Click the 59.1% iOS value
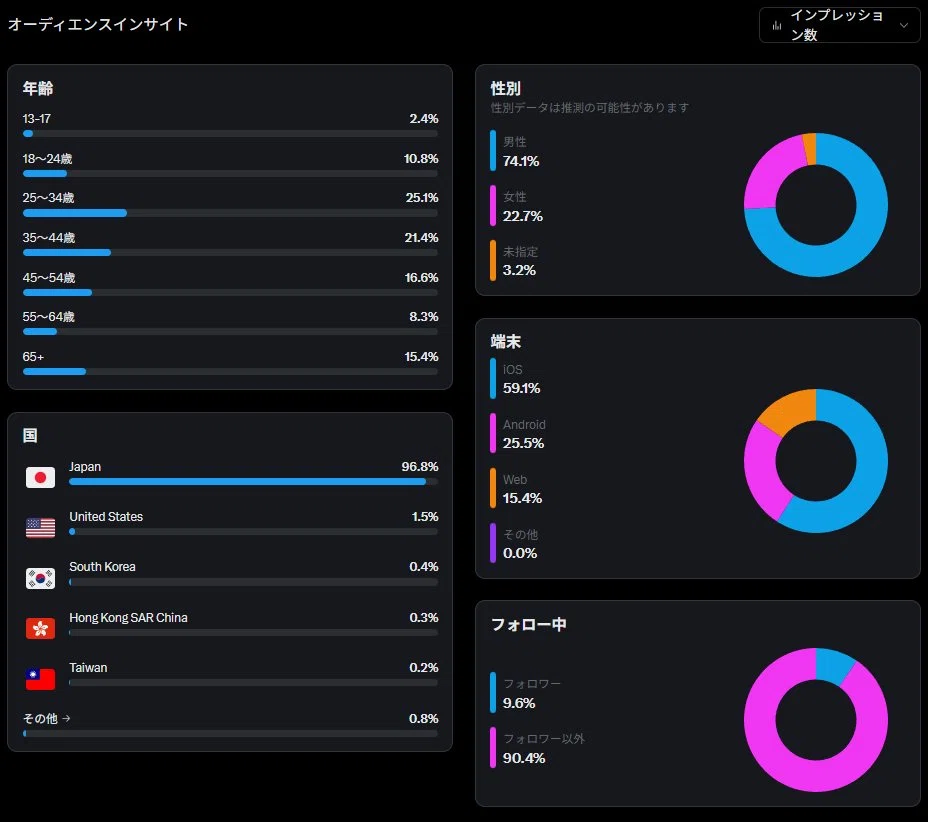The width and height of the screenshot is (928, 822). pos(521,388)
